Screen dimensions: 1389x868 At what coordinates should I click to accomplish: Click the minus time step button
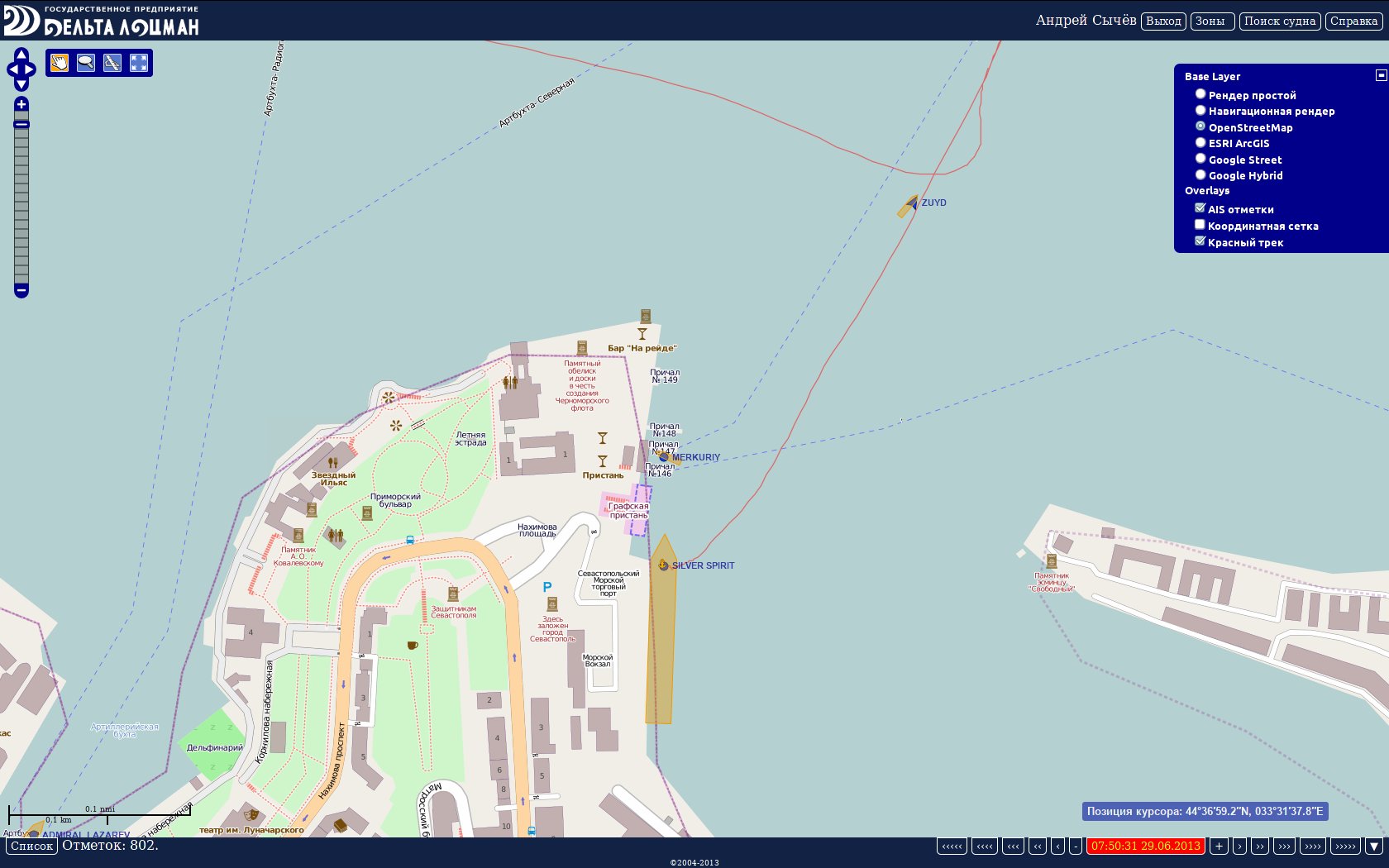(1076, 846)
